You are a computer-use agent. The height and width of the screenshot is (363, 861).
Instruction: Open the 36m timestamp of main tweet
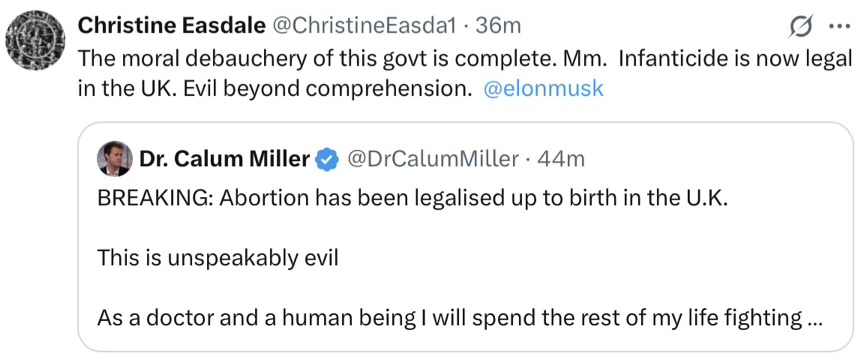tap(498, 26)
